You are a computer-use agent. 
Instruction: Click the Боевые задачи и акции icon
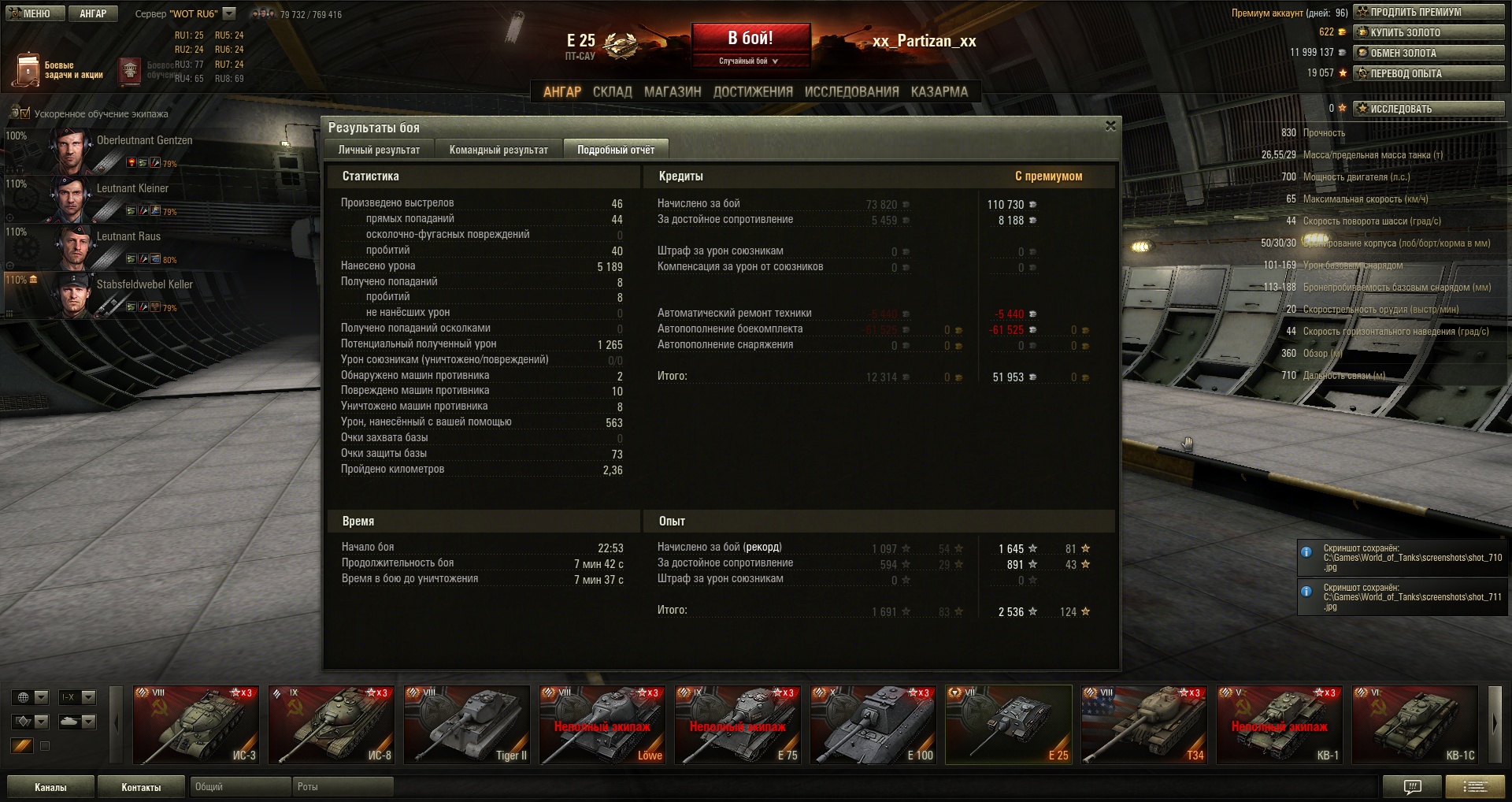click(x=28, y=69)
